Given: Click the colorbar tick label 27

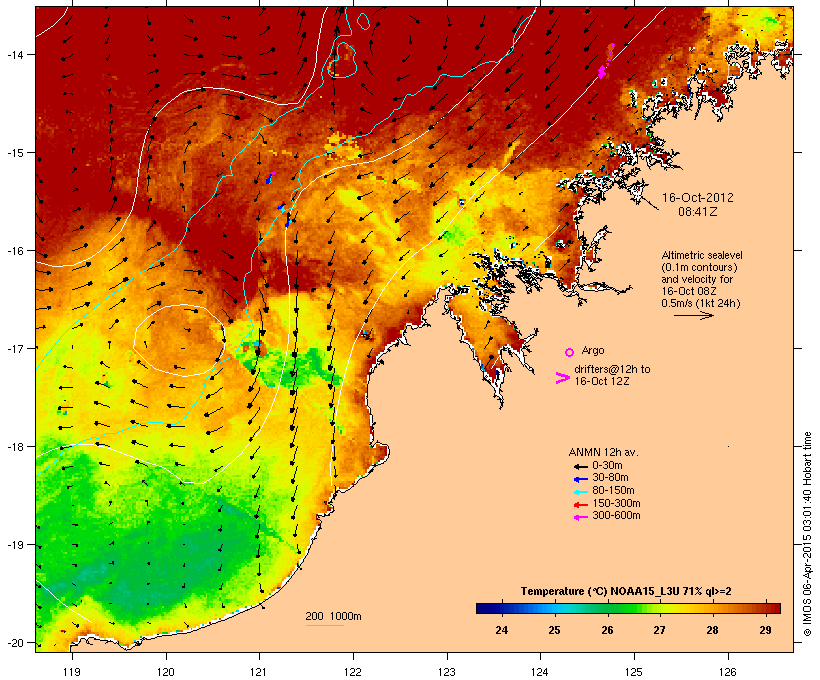Looking at the screenshot, I should [659, 630].
